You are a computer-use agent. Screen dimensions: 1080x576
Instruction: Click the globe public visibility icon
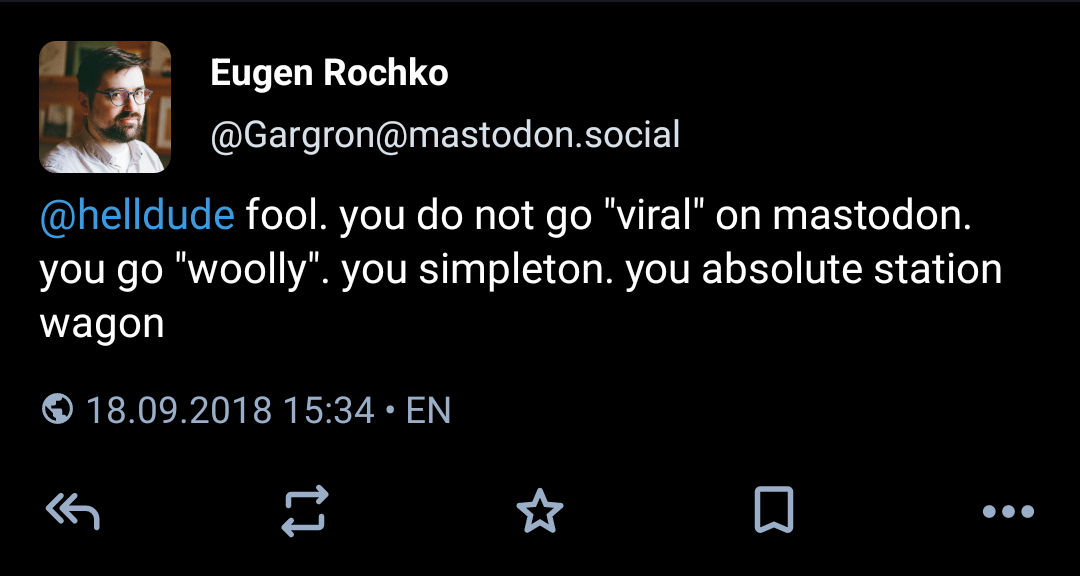coord(58,409)
